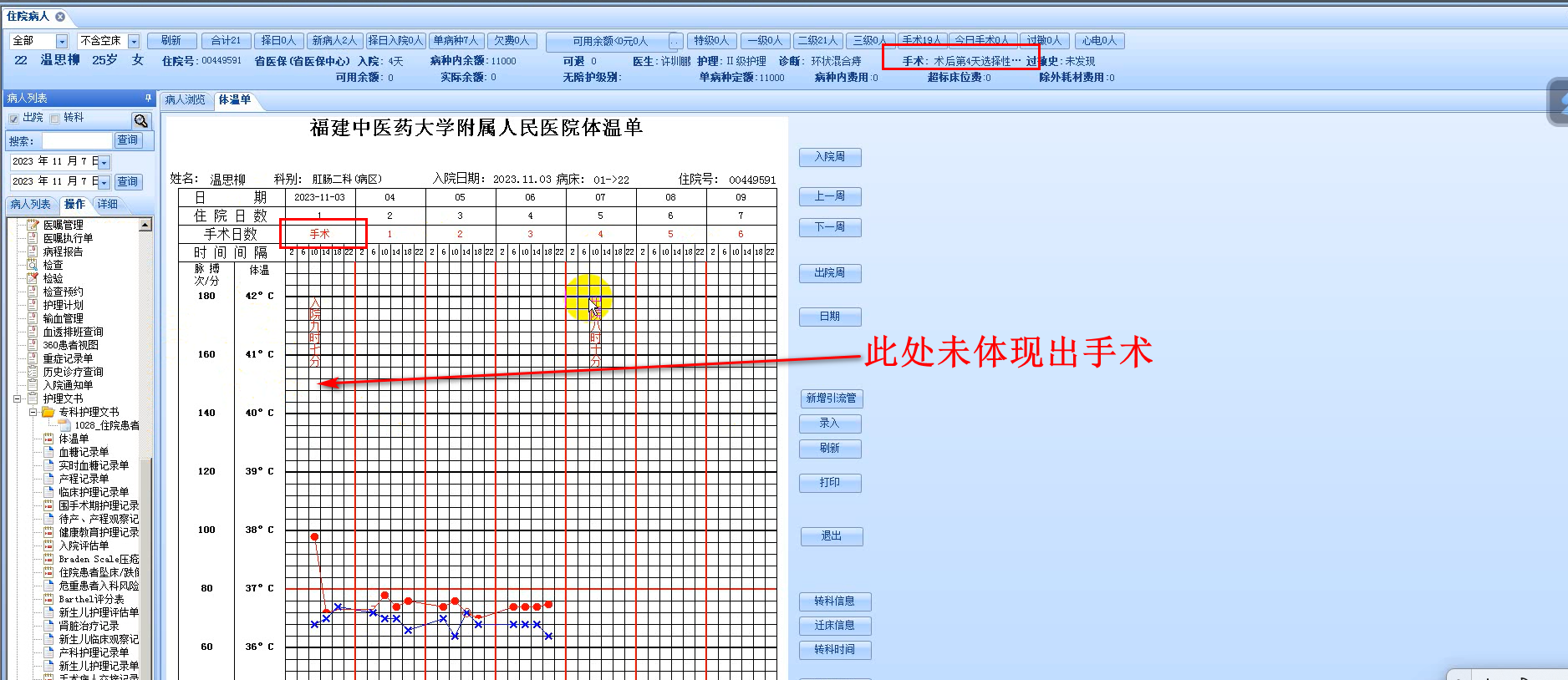Click the 刷新 button in top toolbar
The height and width of the screenshot is (680, 1568).
[x=171, y=41]
